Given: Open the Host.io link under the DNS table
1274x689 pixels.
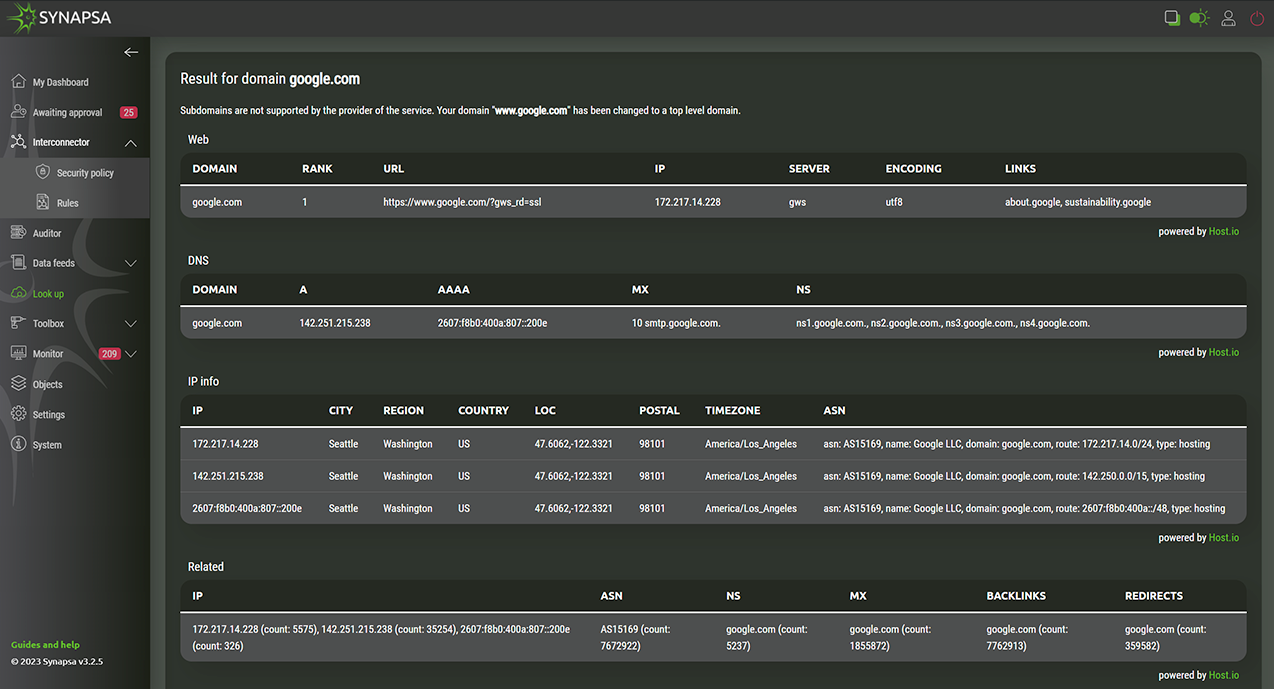Looking at the screenshot, I should coord(1224,352).
